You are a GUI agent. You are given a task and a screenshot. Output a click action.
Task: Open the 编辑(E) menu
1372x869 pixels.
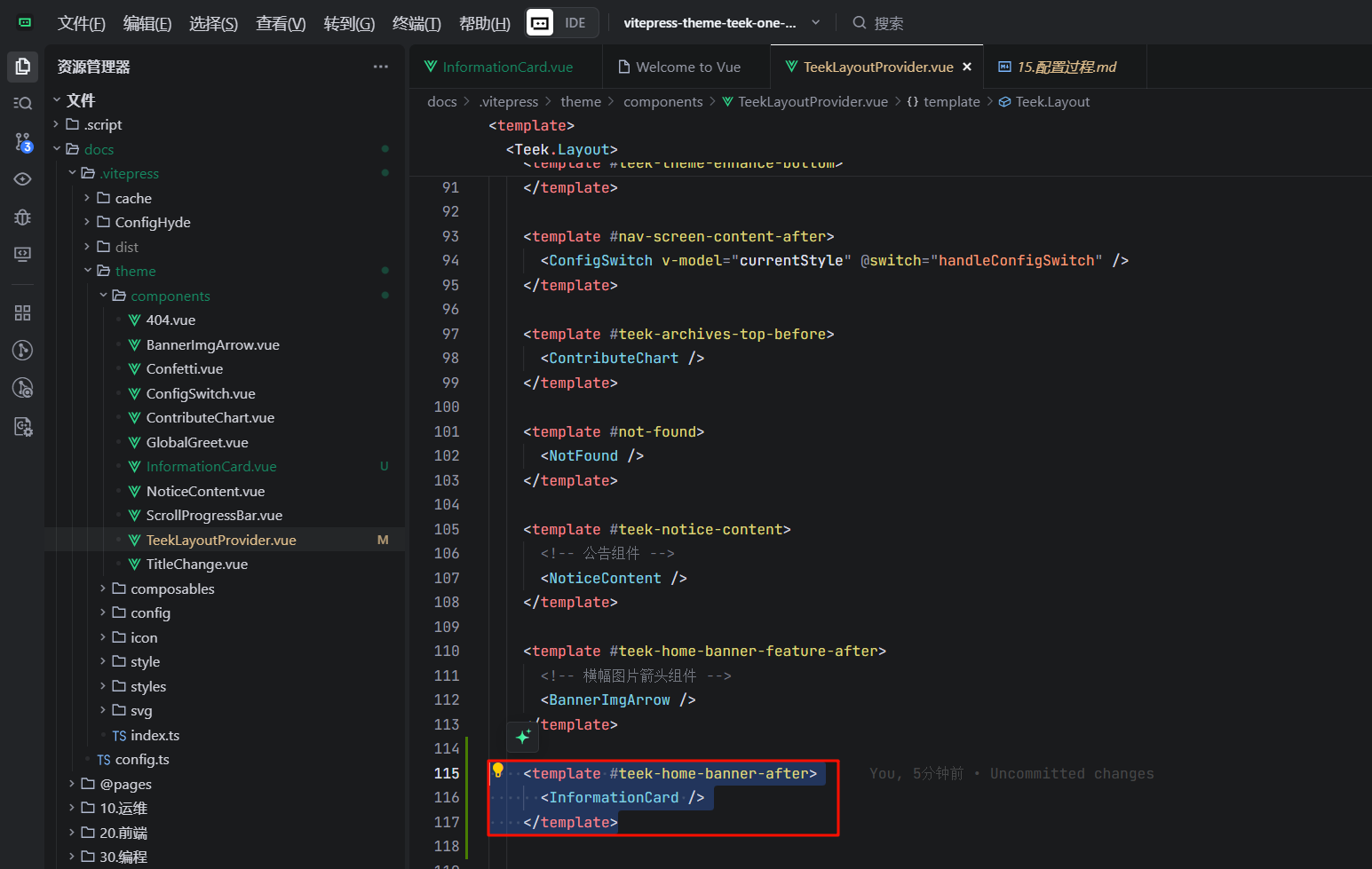147,24
